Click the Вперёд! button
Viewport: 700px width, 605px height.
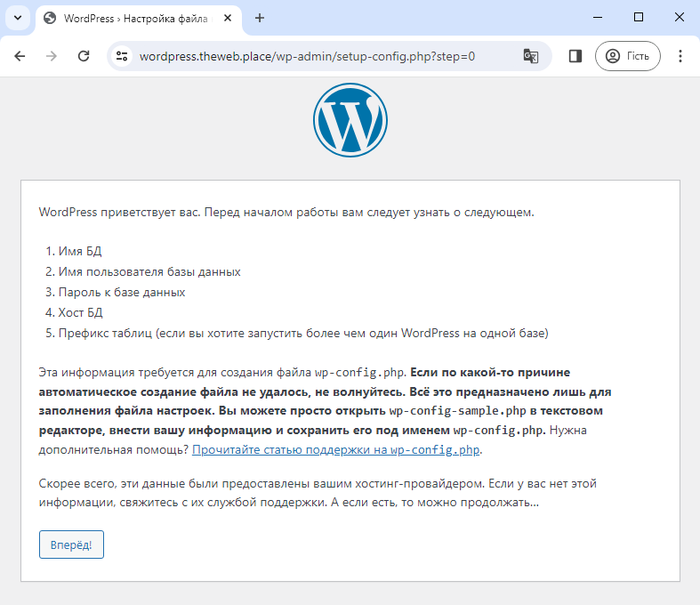[71, 545]
